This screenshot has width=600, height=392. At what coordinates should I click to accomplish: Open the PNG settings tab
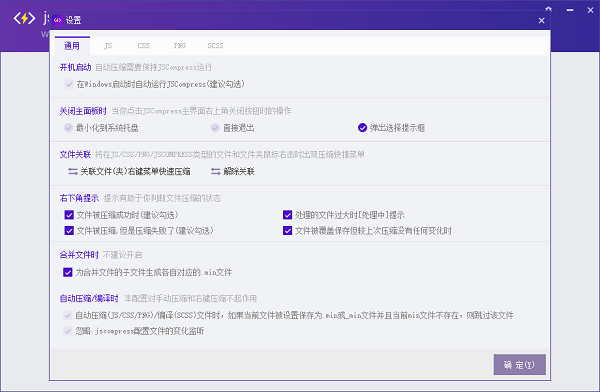(x=179, y=46)
